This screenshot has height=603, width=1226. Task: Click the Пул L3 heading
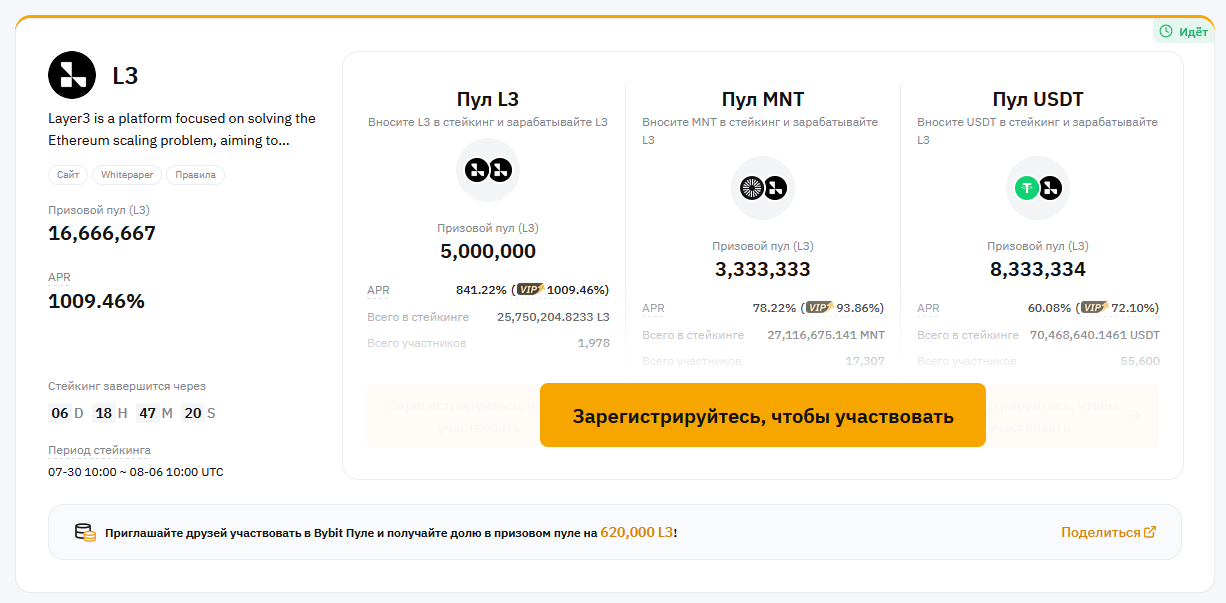488,99
